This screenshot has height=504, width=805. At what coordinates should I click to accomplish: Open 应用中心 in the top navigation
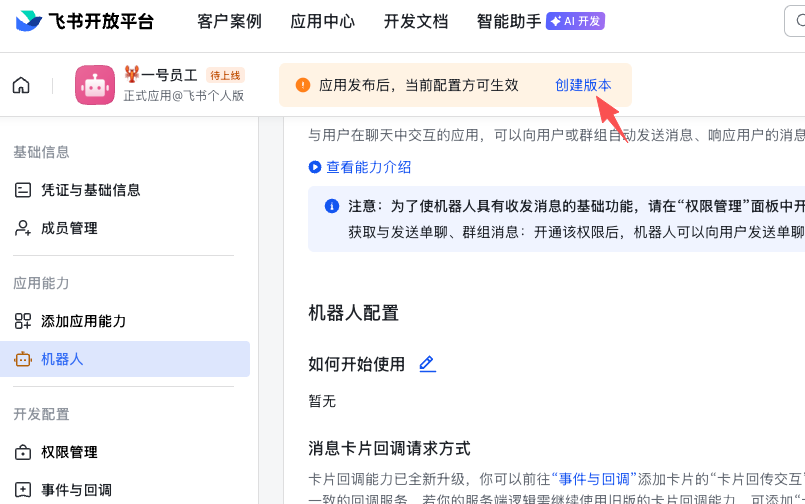tap(322, 21)
